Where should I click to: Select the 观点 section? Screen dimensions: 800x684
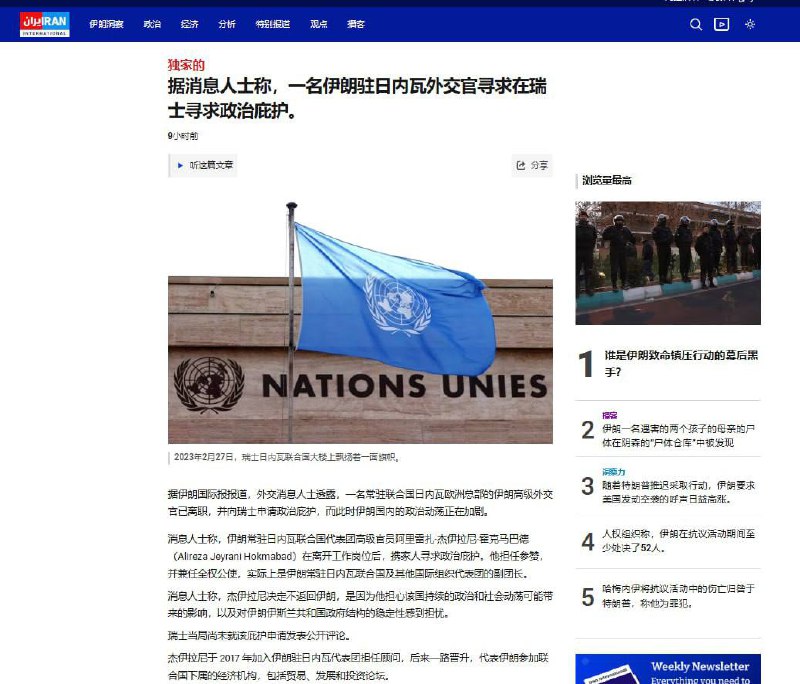point(318,23)
